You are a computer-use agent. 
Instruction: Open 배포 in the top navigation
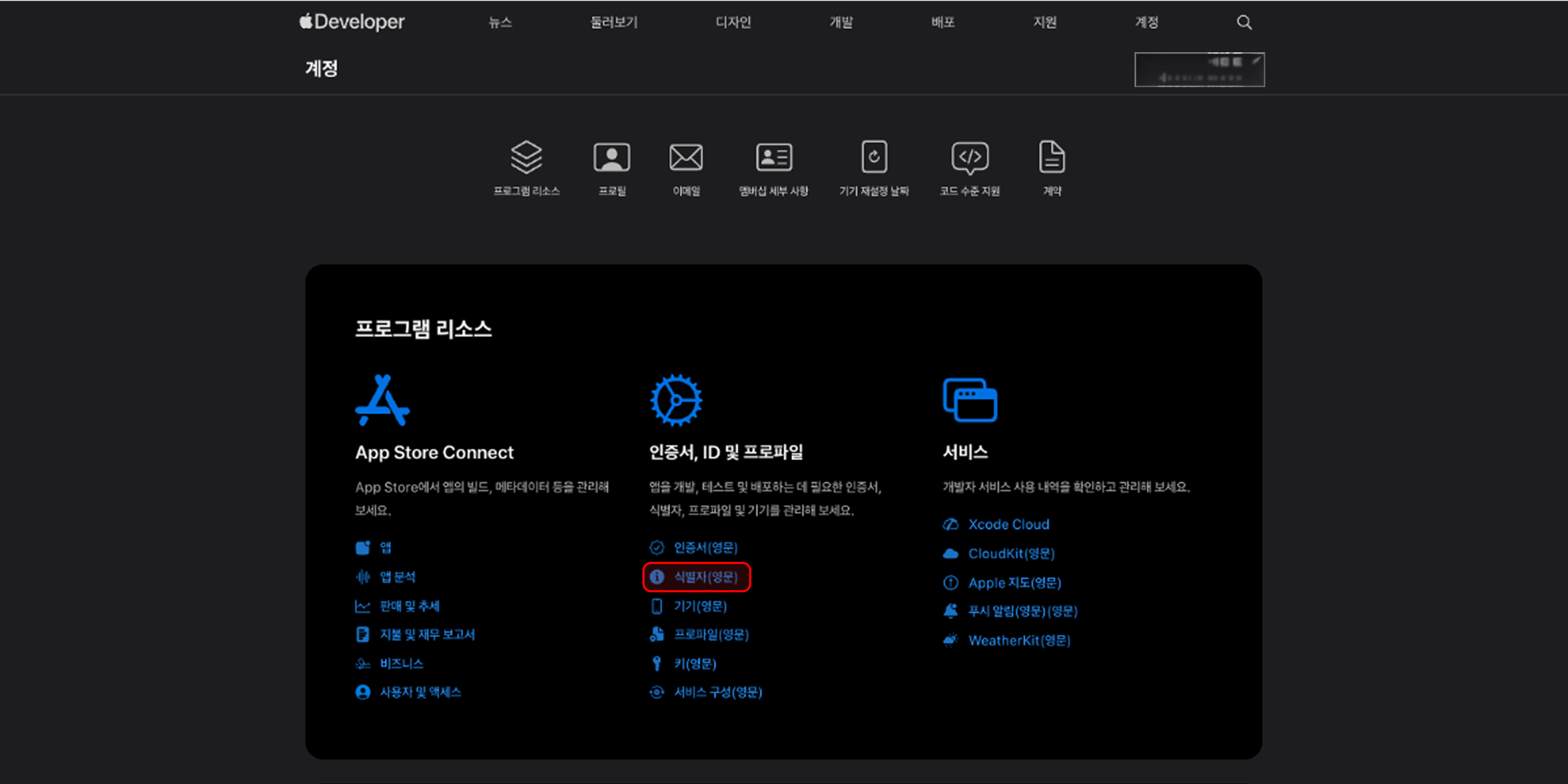tap(943, 22)
